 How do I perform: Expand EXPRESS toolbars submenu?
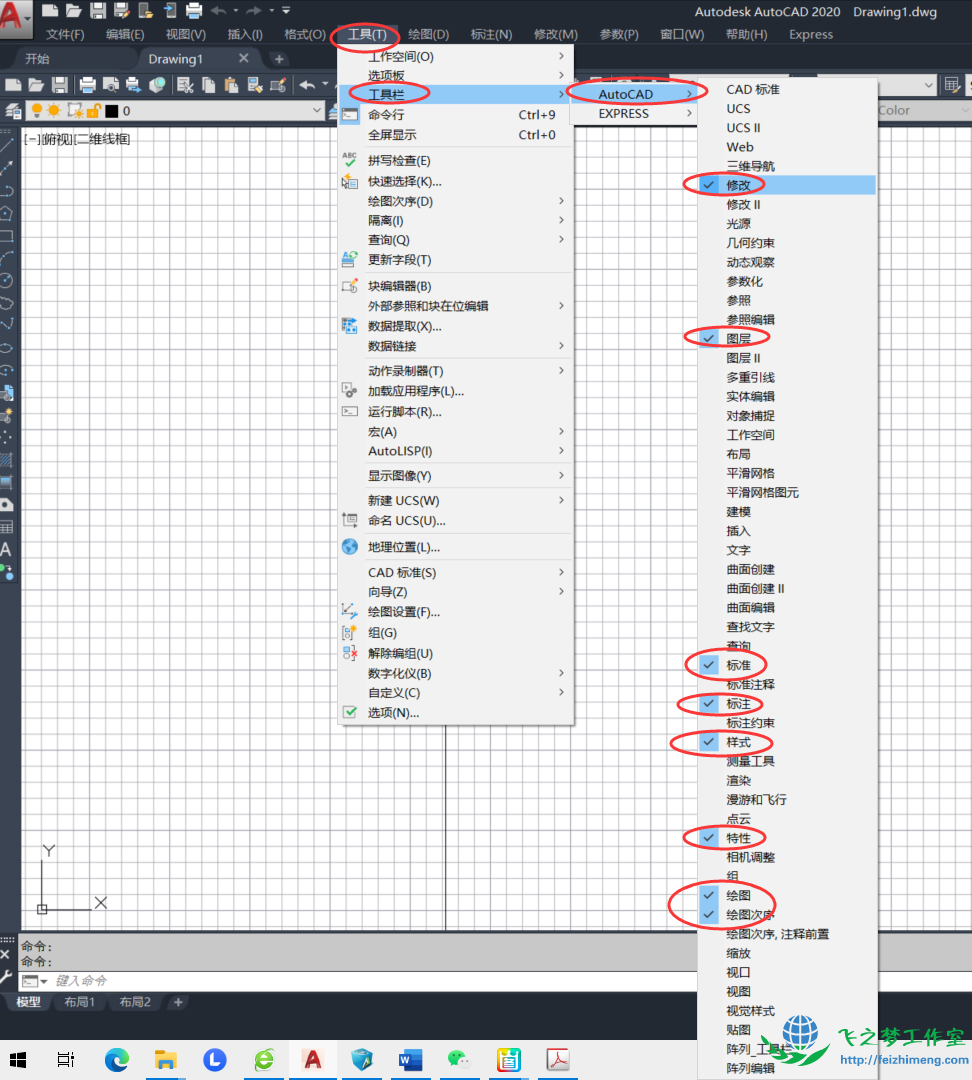click(x=634, y=114)
